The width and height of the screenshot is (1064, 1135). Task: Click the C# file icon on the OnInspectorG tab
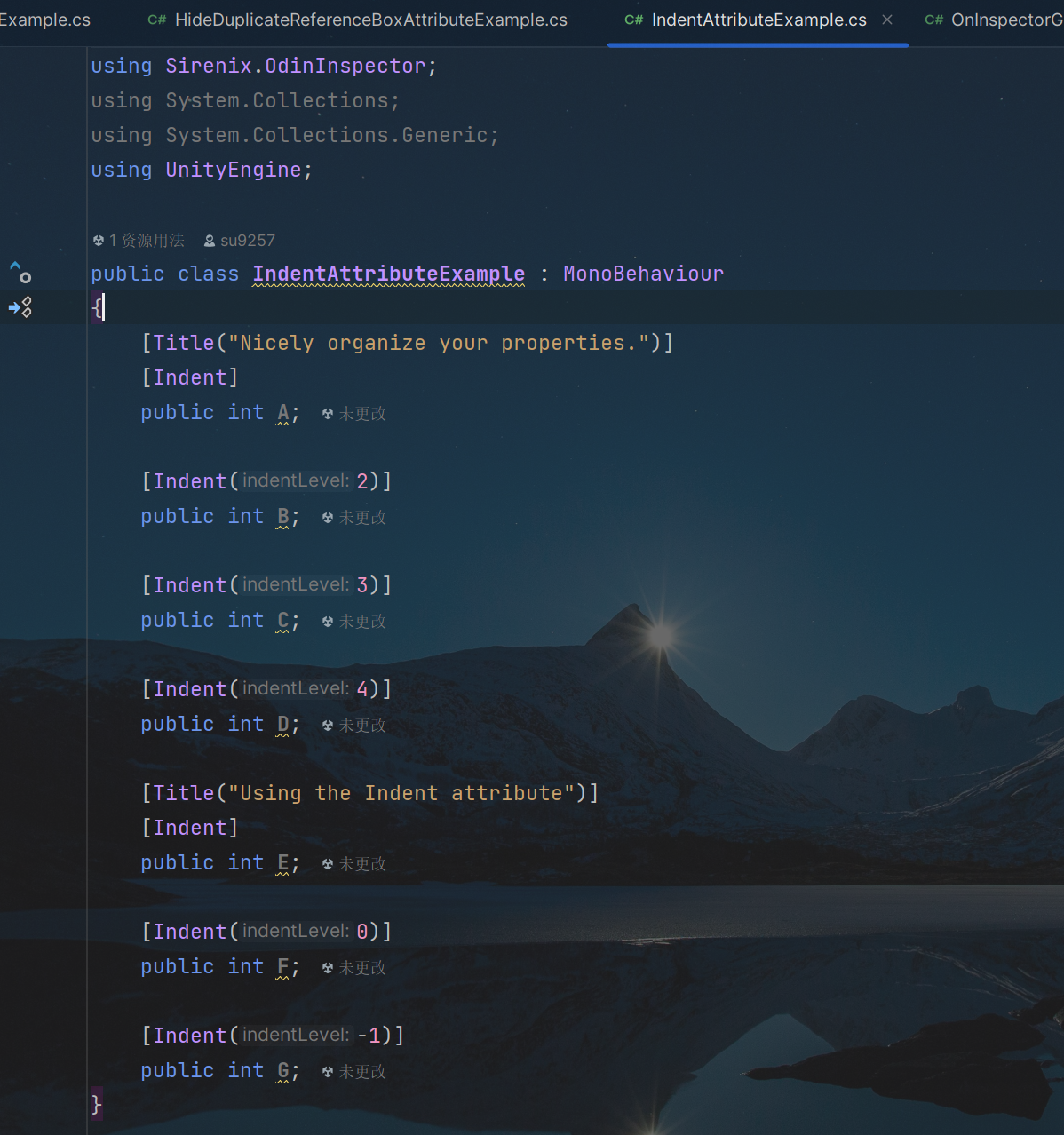[933, 20]
